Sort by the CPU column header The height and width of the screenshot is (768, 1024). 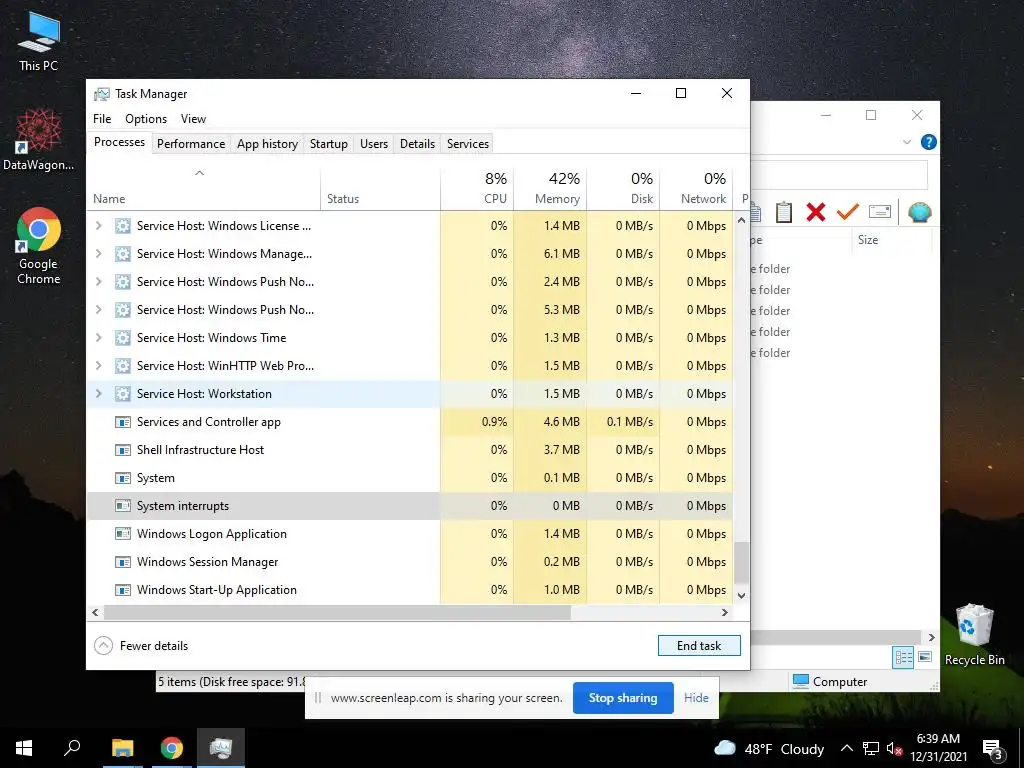point(477,189)
